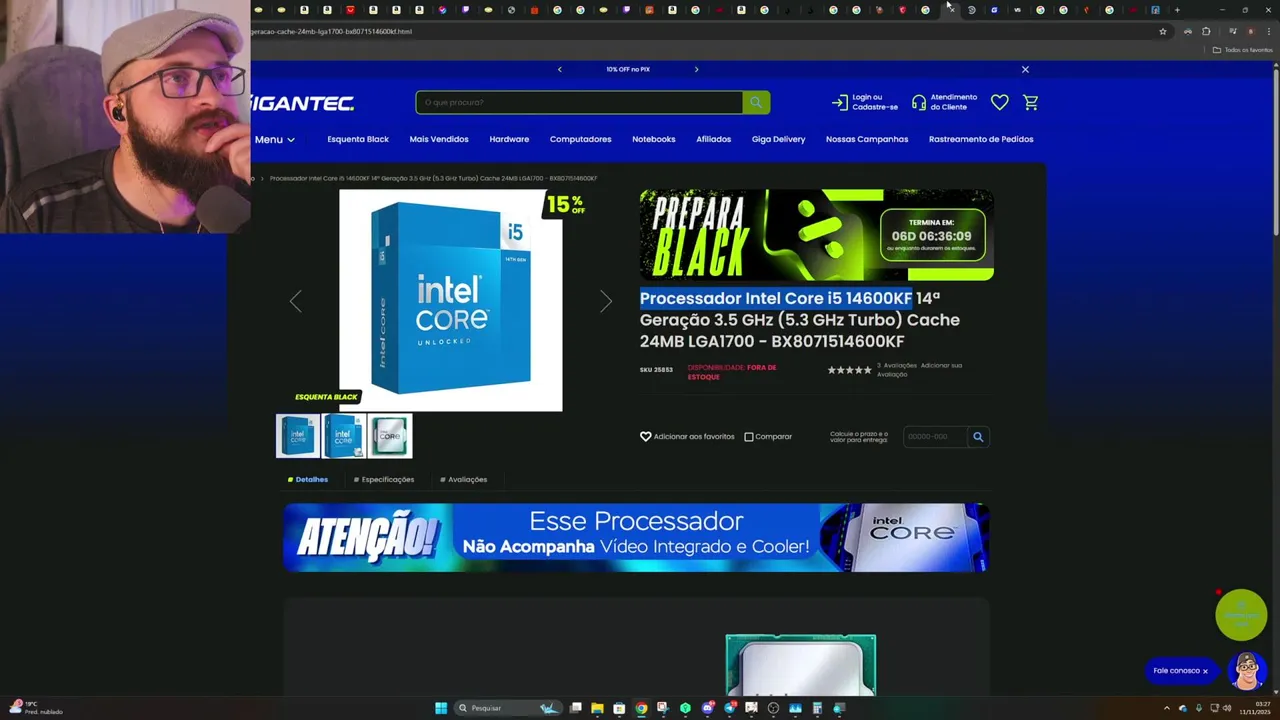Close the 10% OFF no PIX banner
The height and width of the screenshot is (720, 1280).
coord(1025,69)
